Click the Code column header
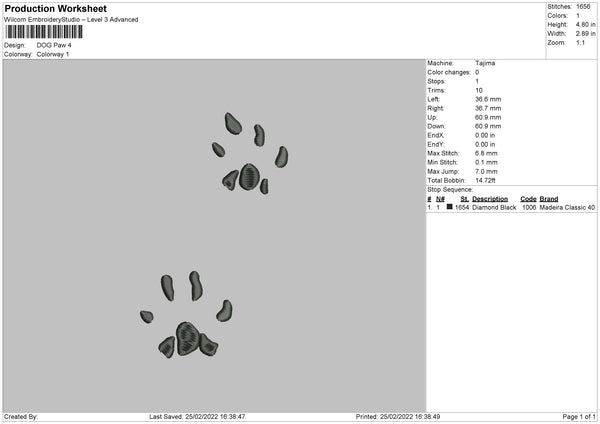This screenshot has height=424, width=600. tap(528, 199)
